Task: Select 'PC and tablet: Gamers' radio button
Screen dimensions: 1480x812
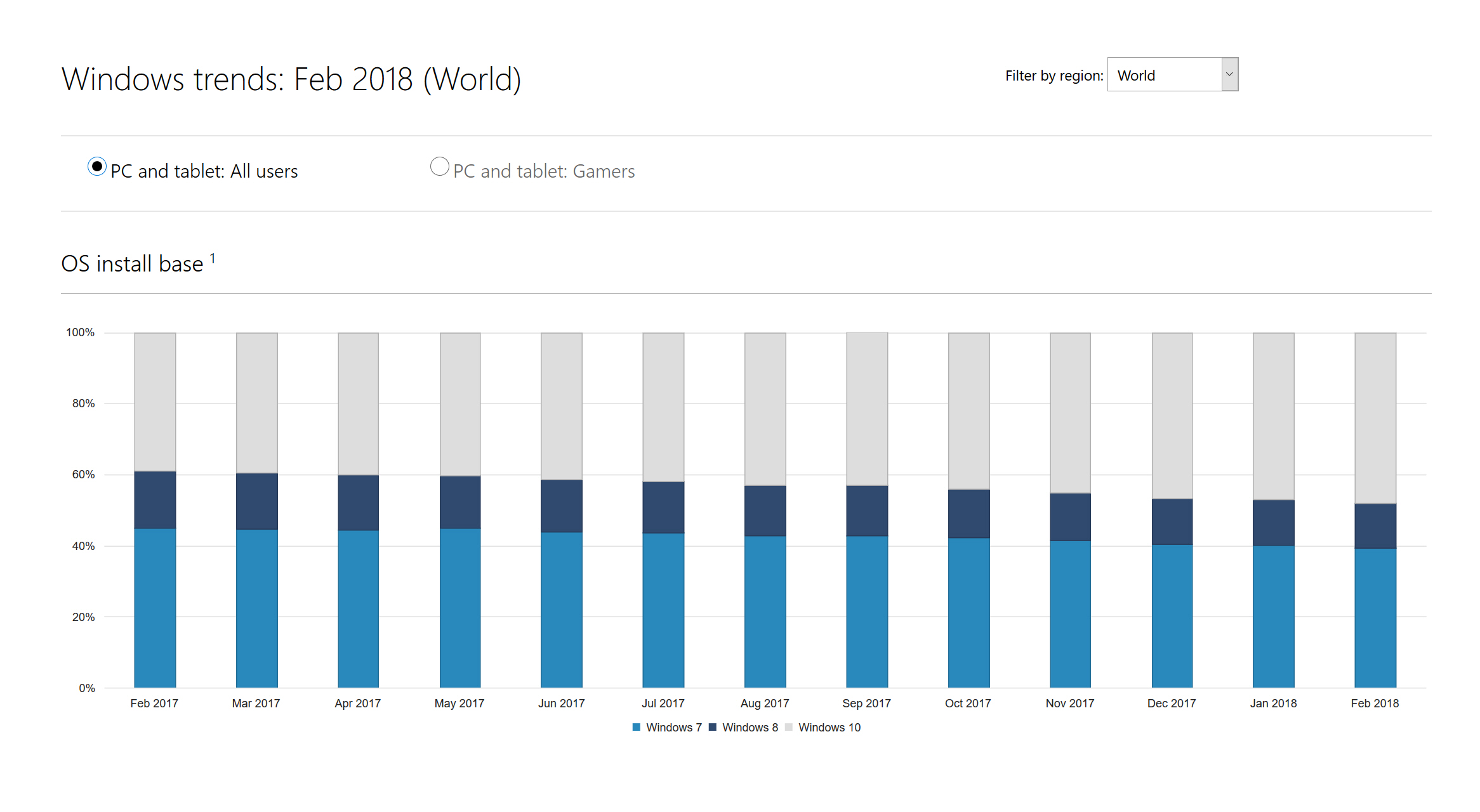Action: coord(439,167)
